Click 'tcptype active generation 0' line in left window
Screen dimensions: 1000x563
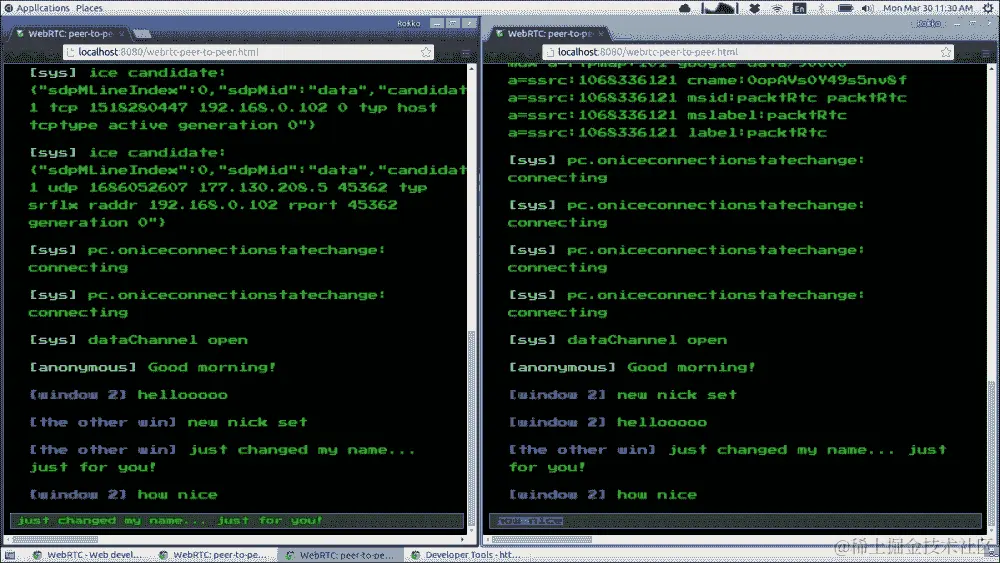pos(172,125)
